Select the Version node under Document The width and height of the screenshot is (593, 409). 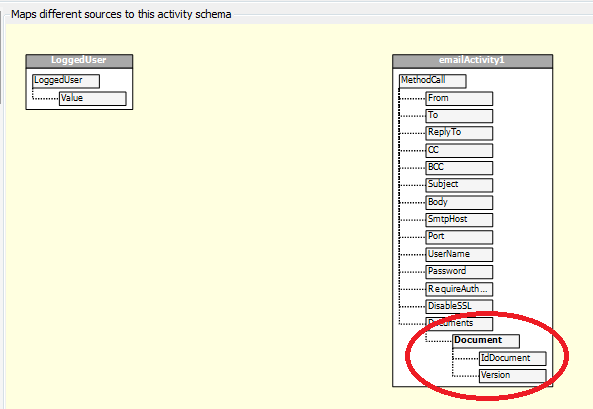(512, 376)
